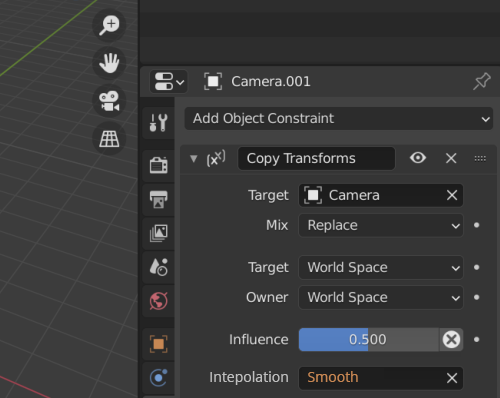Select the hand pan view icon
This screenshot has width=500, height=398.
click(109, 63)
